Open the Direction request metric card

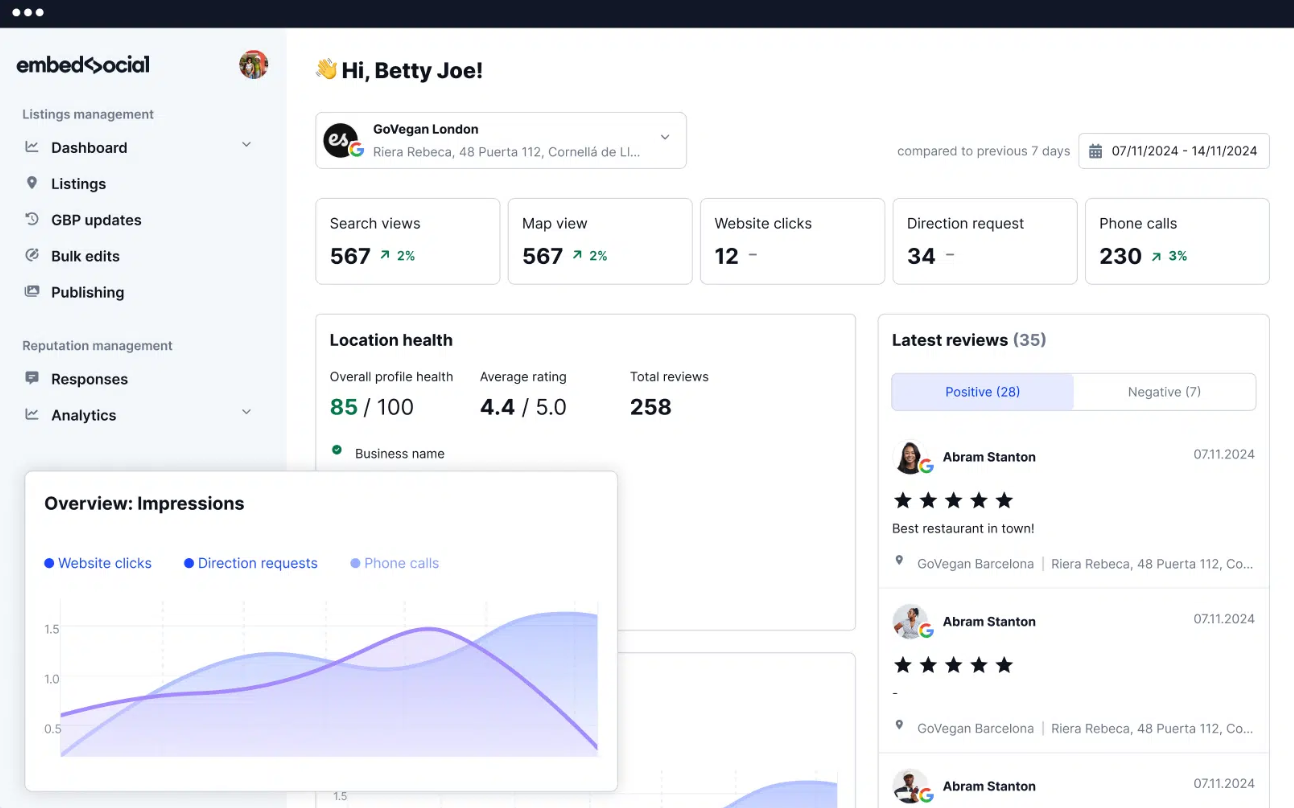pyautogui.click(x=985, y=241)
